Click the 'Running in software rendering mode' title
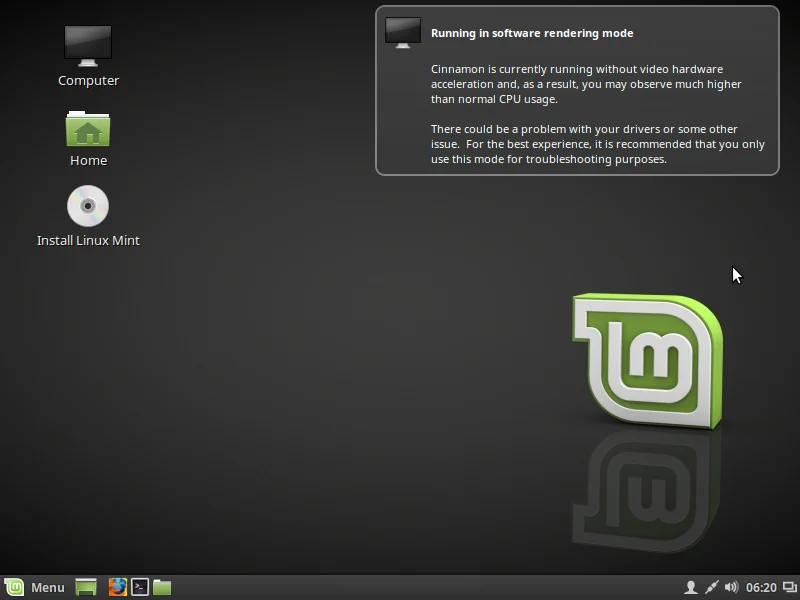Screen dimensions: 800x600 pos(532,33)
